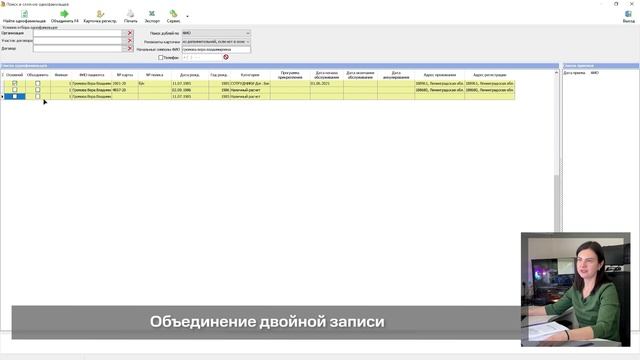Check Объединять in the 4657-20 card row
This screenshot has width=640, height=360.
38,90
